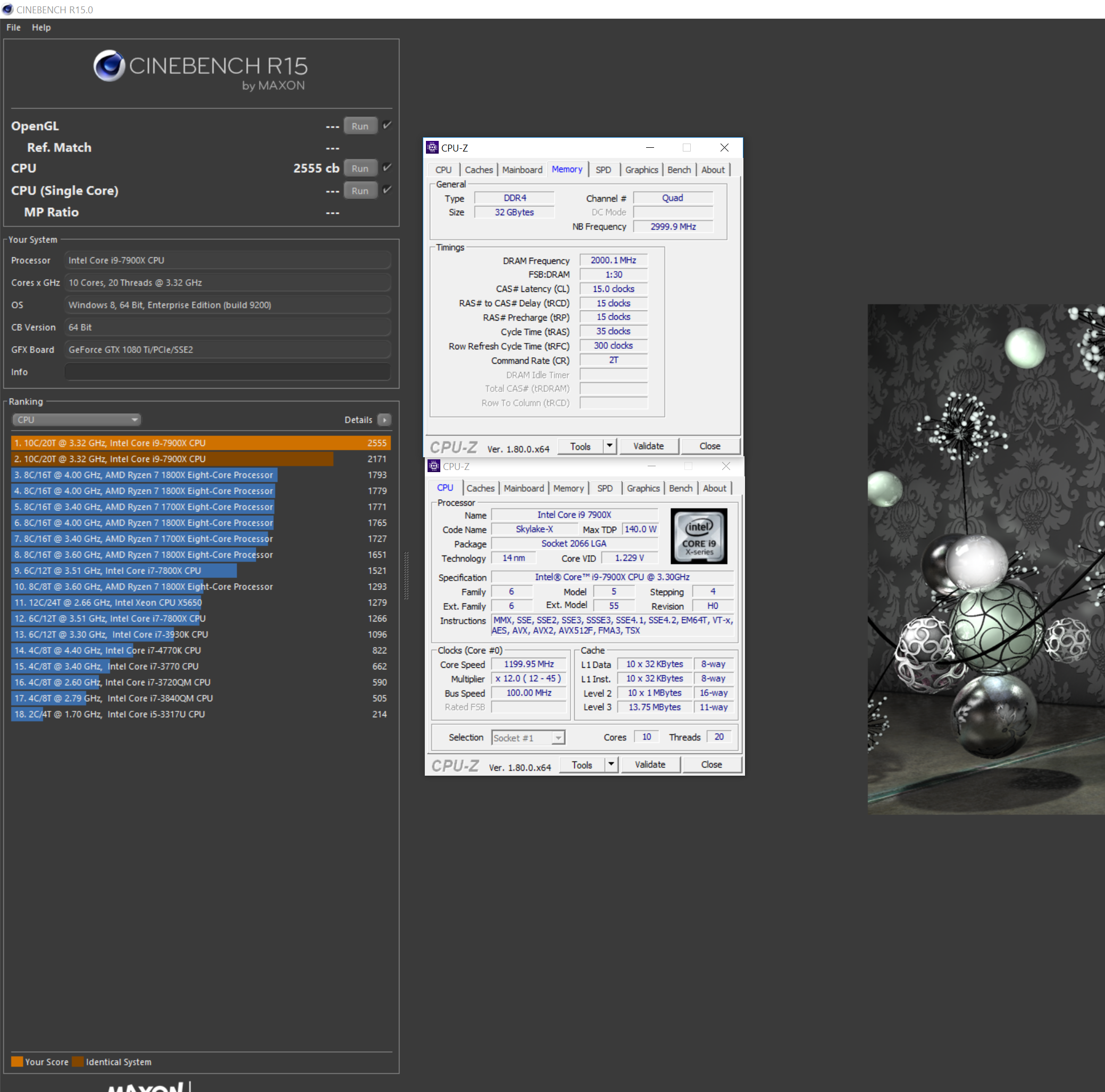Open the File menu
1105x1092 pixels.
[14, 28]
